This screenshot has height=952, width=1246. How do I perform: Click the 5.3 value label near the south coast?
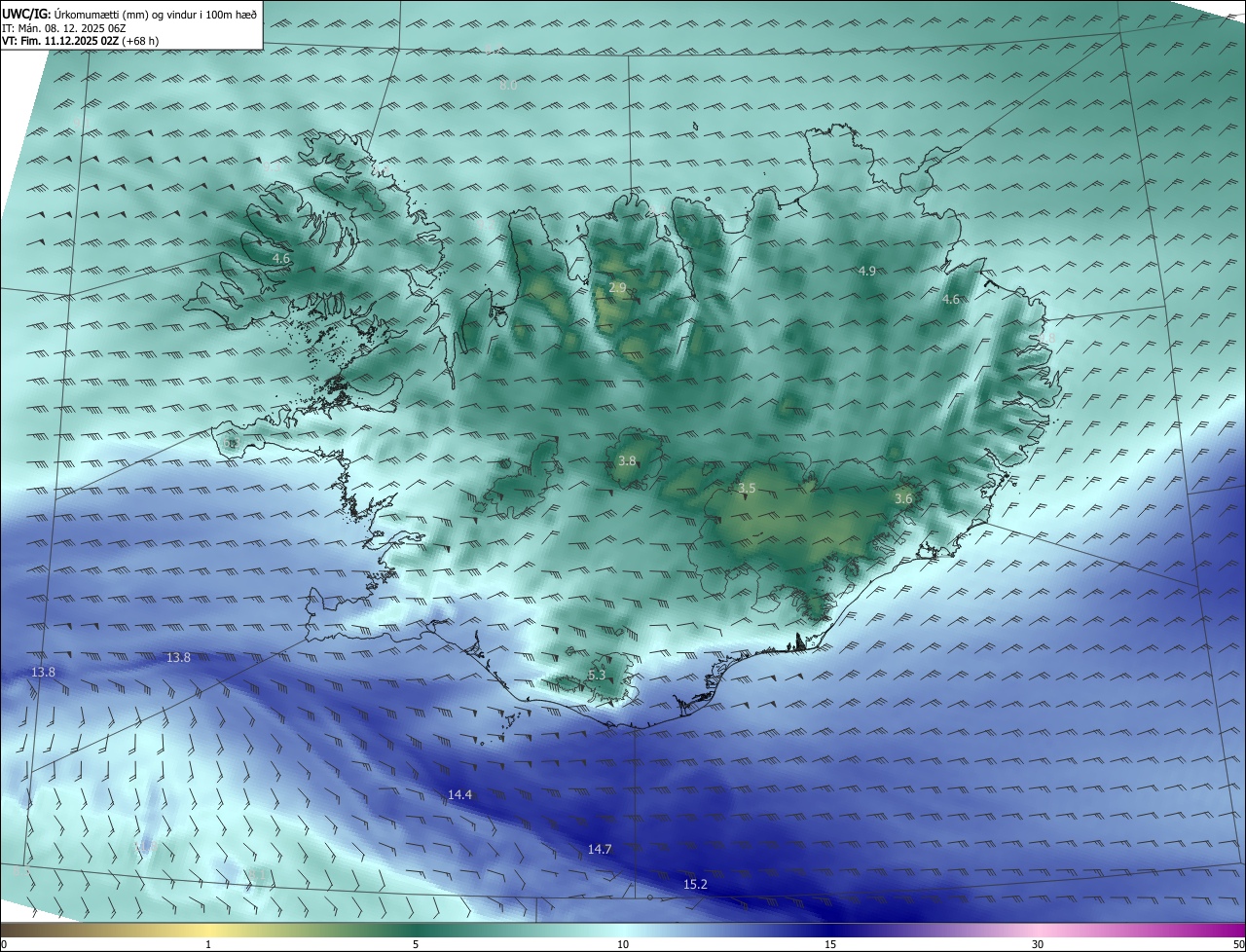pyautogui.click(x=597, y=676)
